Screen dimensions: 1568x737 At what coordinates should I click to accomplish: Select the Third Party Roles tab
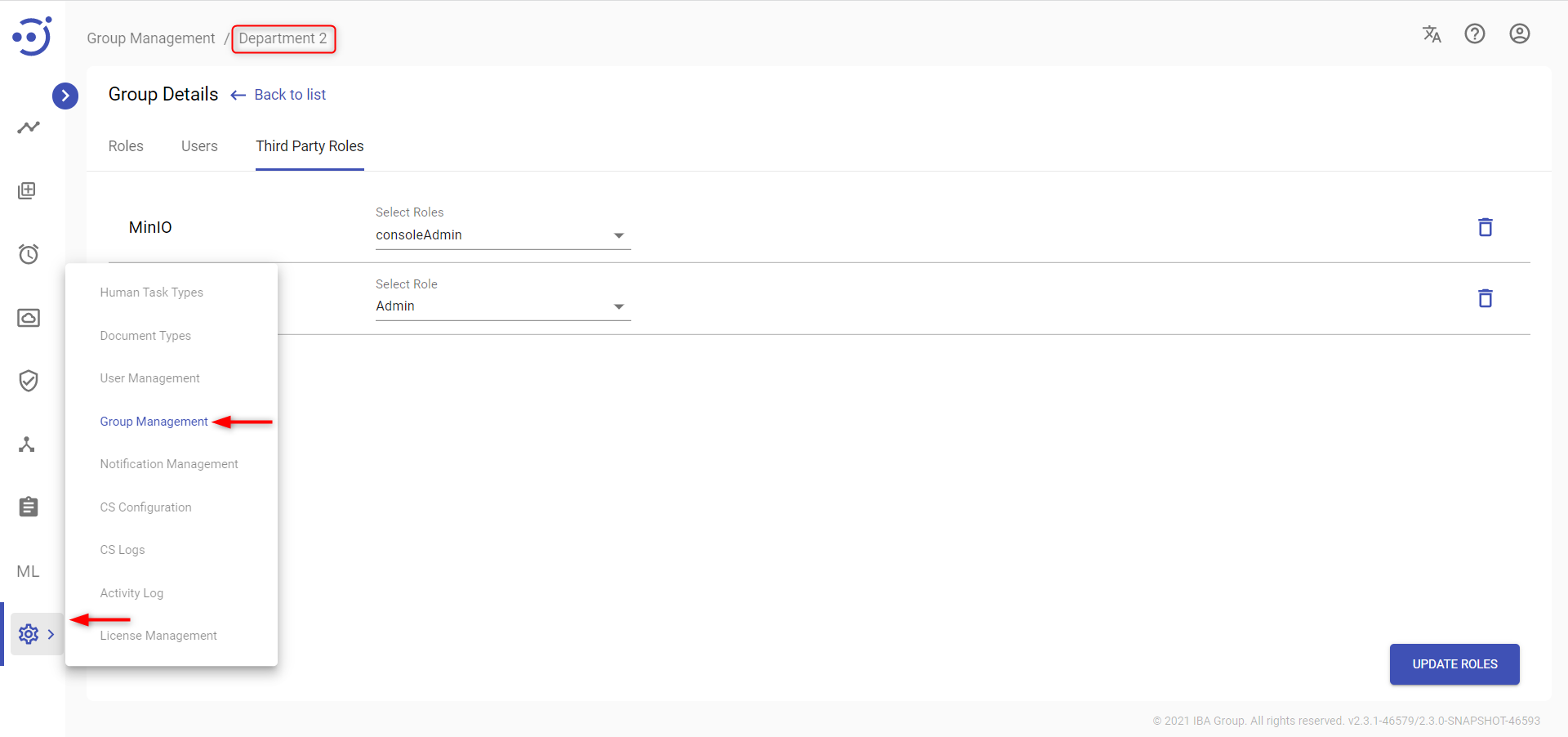tap(310, 146)
